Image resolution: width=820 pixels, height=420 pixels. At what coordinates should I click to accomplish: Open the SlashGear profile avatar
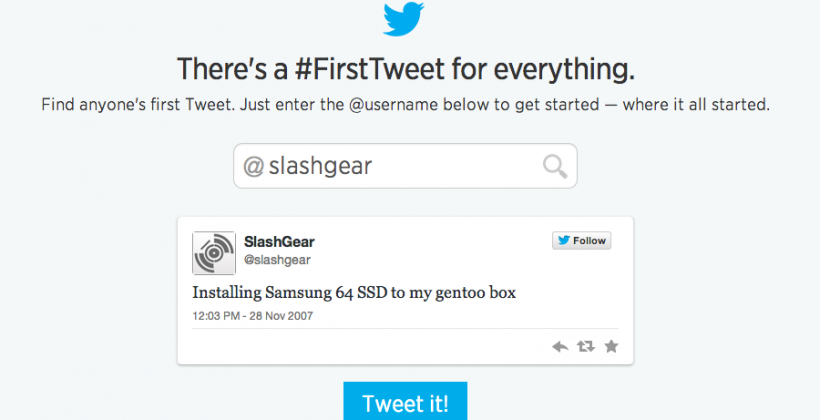[x=214, y=253]
